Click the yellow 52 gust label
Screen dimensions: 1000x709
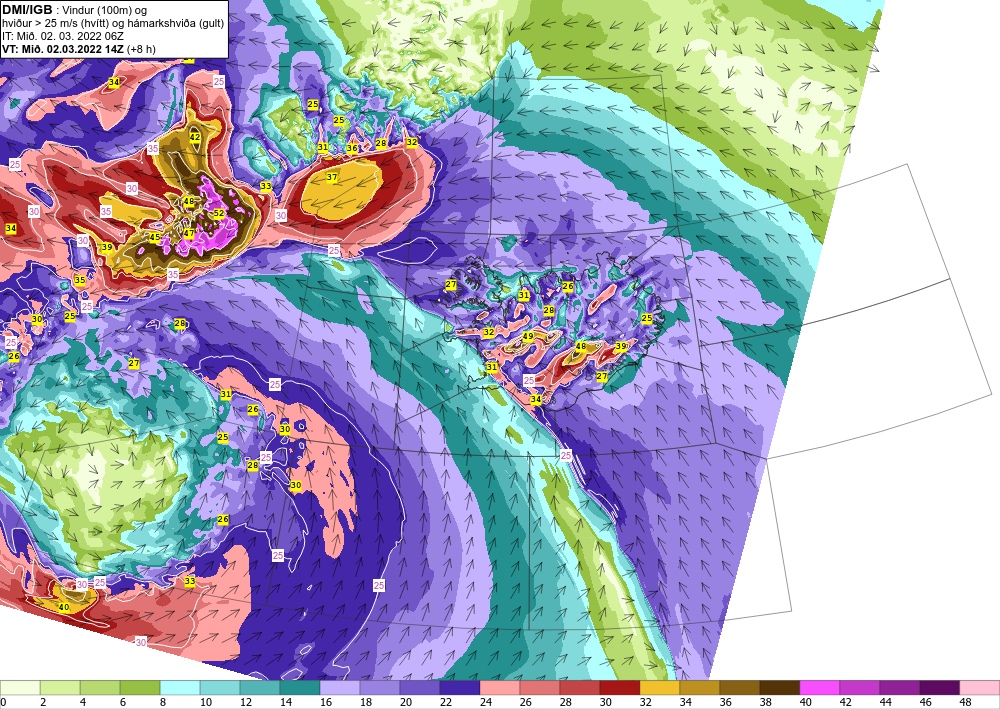tap(219, 214)
